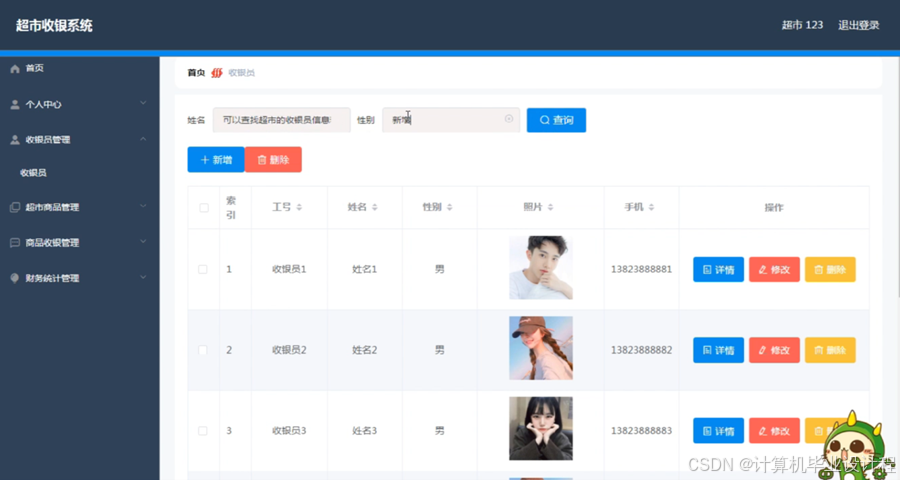
Task: Check the box for row 收银员1
Action: click(x=203, y=269)
